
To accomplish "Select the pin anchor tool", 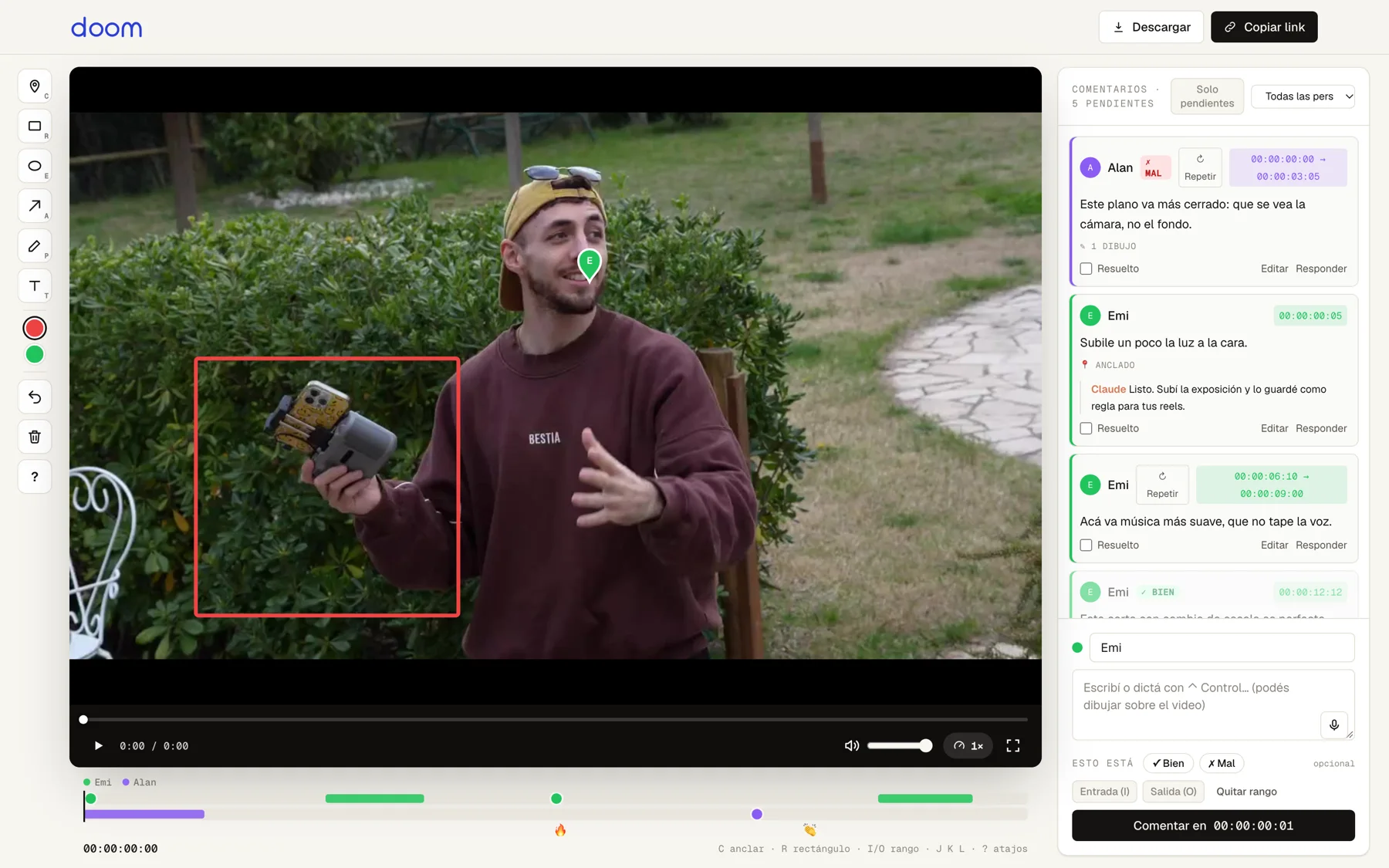I will pos(35,86).
